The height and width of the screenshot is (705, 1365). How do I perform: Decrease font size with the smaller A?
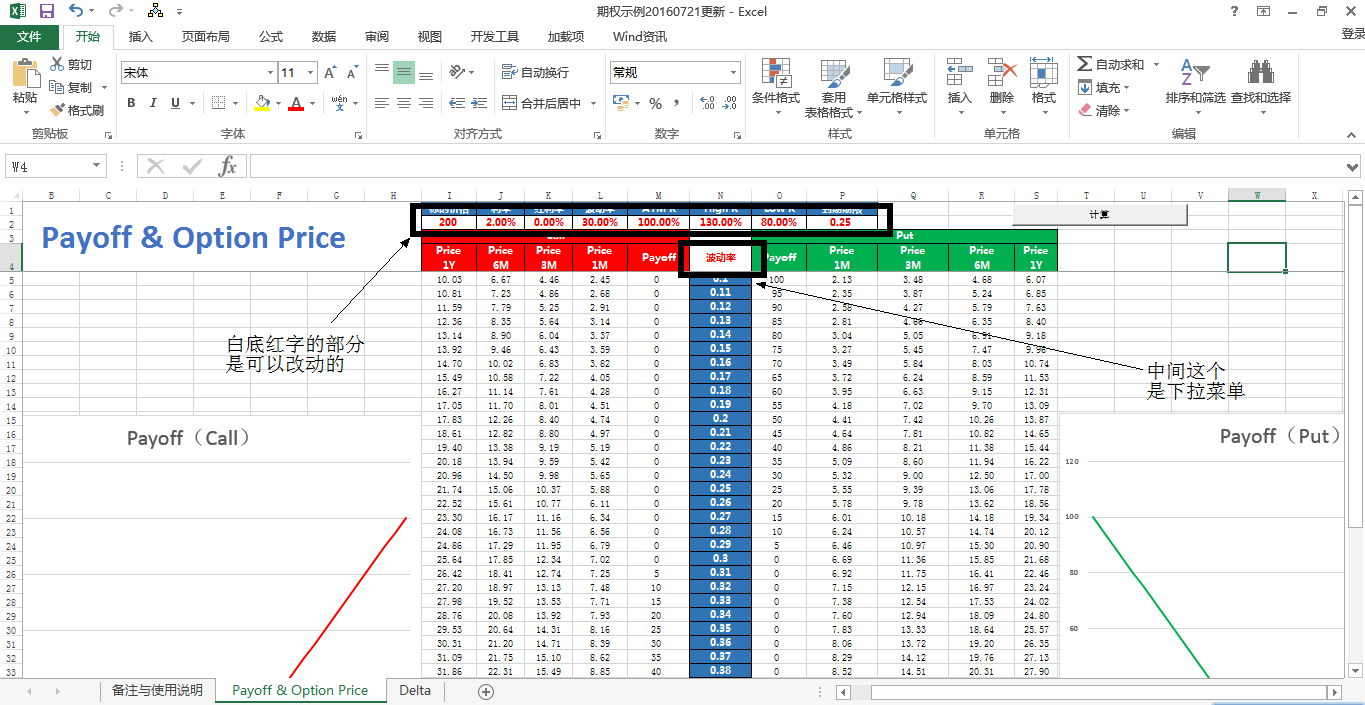pos(352,73)
